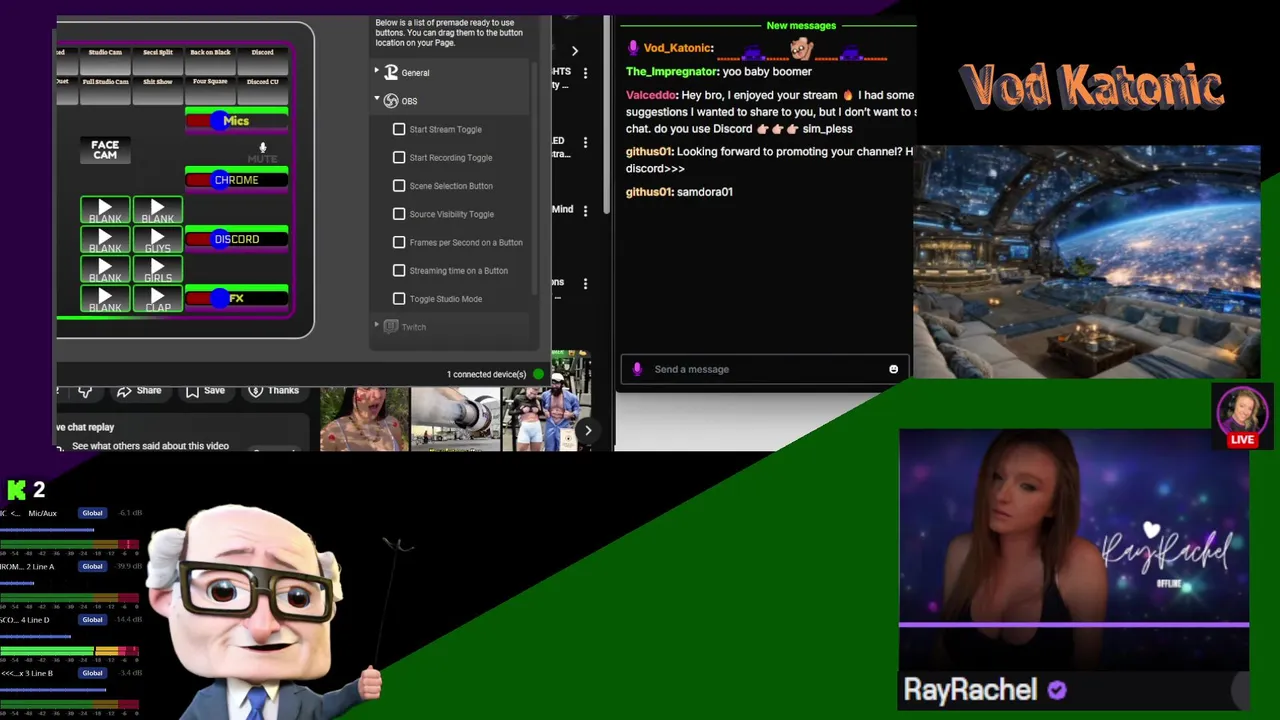
Task: Click the New messages divider label
Action: click(801, 26)
